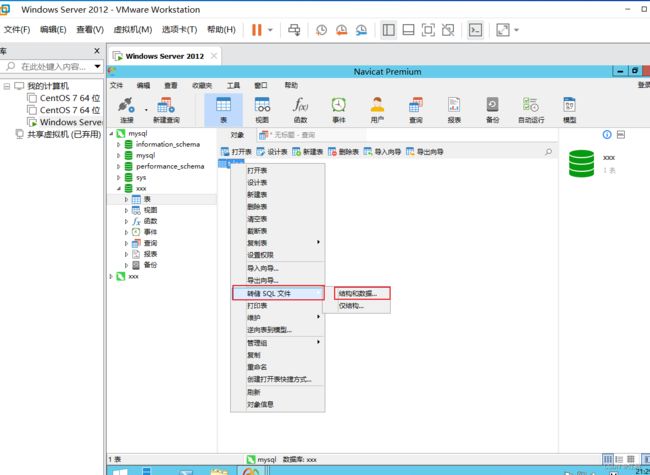Viewport: 650px width, 475px height.
Task: Open the dropdown arrow beside the pause icon
Action: (x=270, y=30)
